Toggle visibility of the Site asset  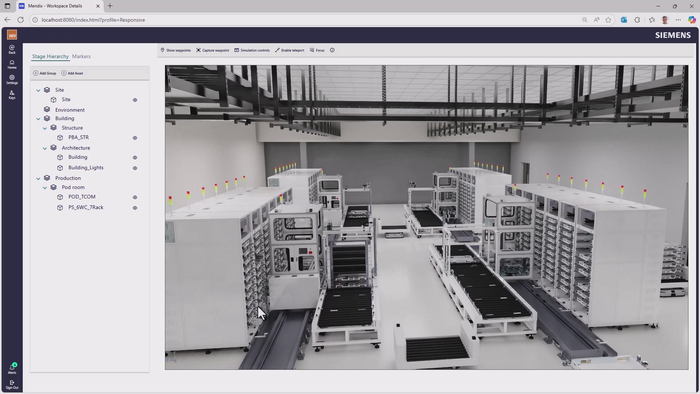click(135, 100)
